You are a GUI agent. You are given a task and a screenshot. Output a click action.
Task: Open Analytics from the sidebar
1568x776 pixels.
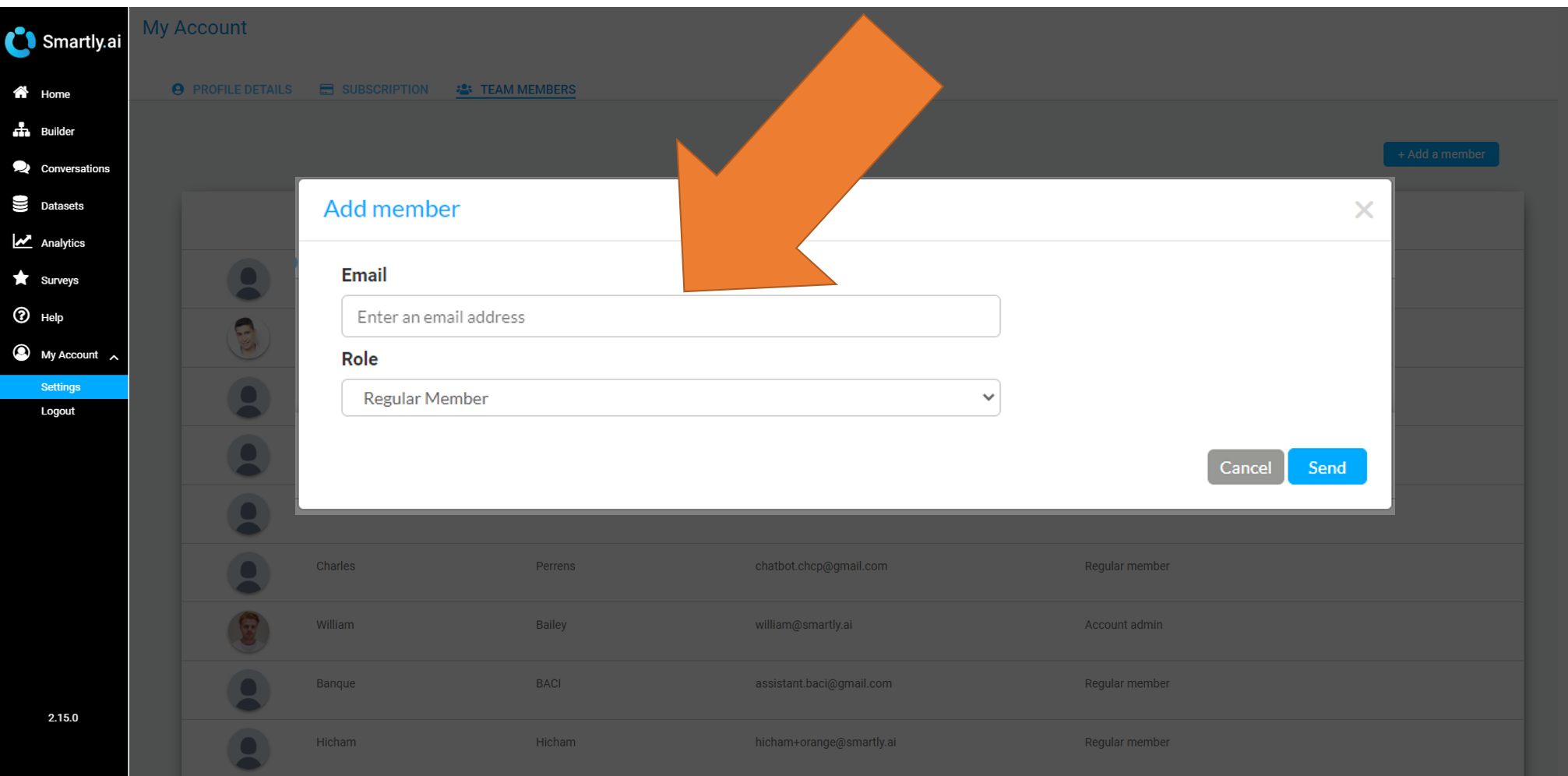click(x=64, y=242)
